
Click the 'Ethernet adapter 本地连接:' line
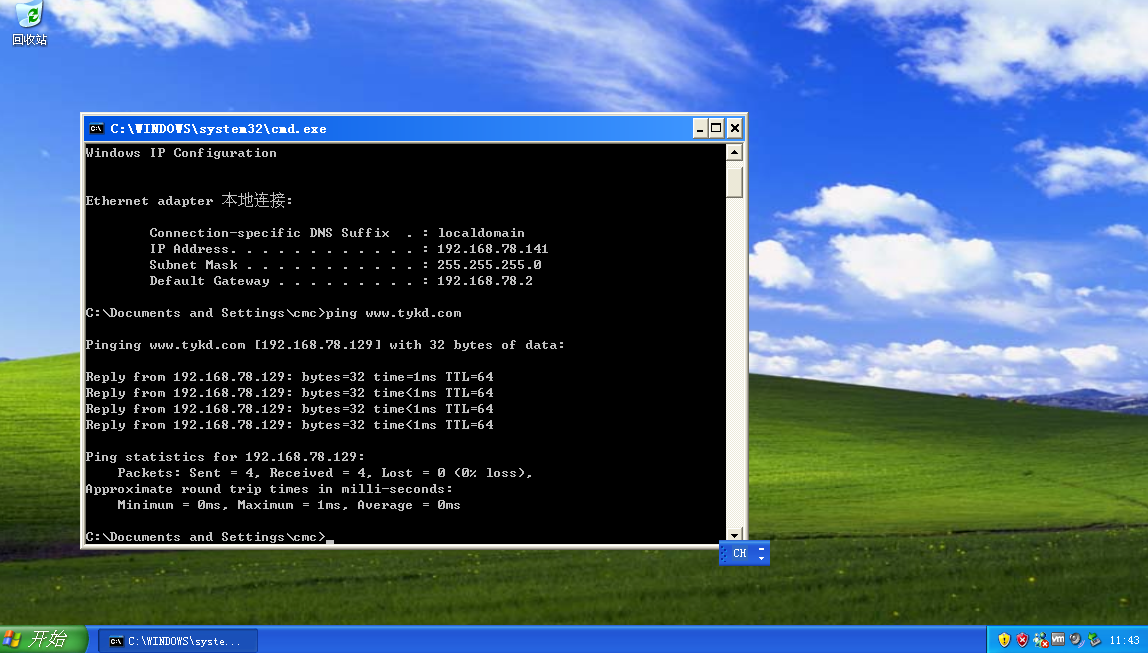pos(189,200)
